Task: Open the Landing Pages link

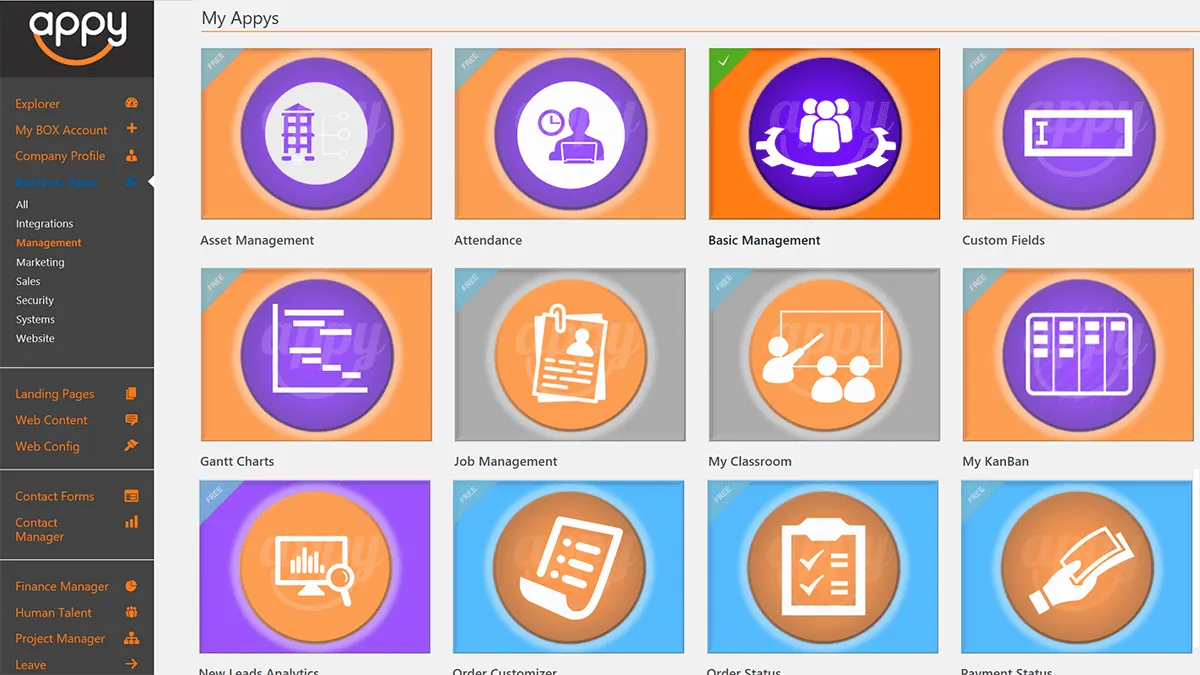Action: pos(55,394)
